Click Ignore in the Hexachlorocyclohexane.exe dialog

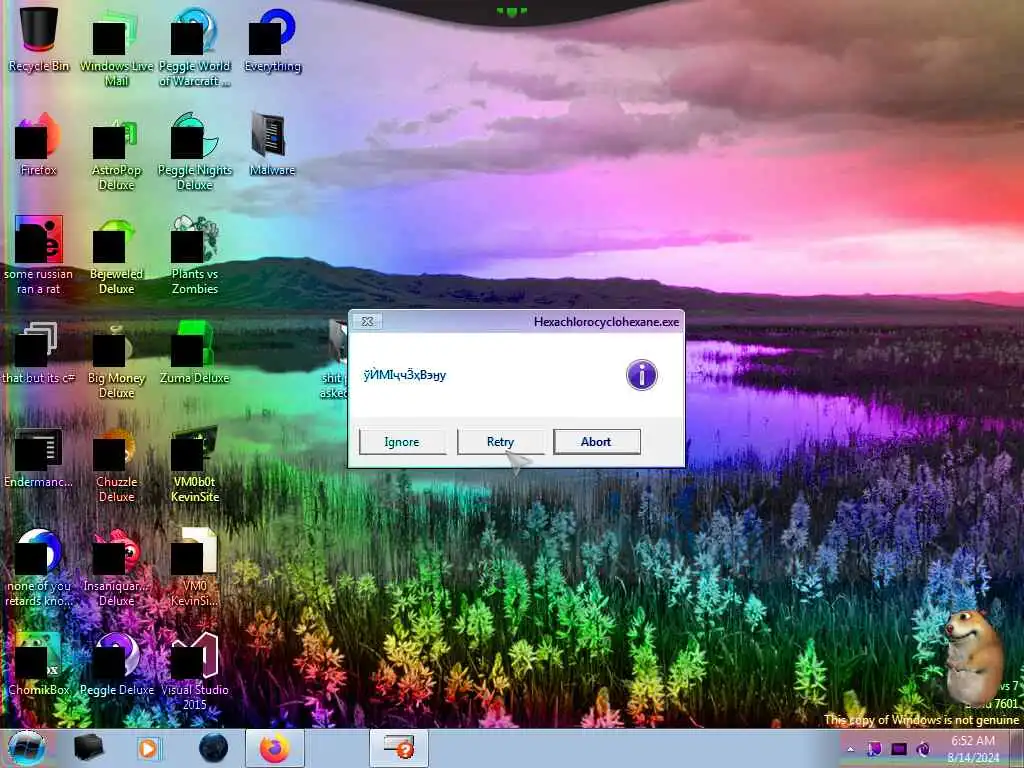[402, 442]
